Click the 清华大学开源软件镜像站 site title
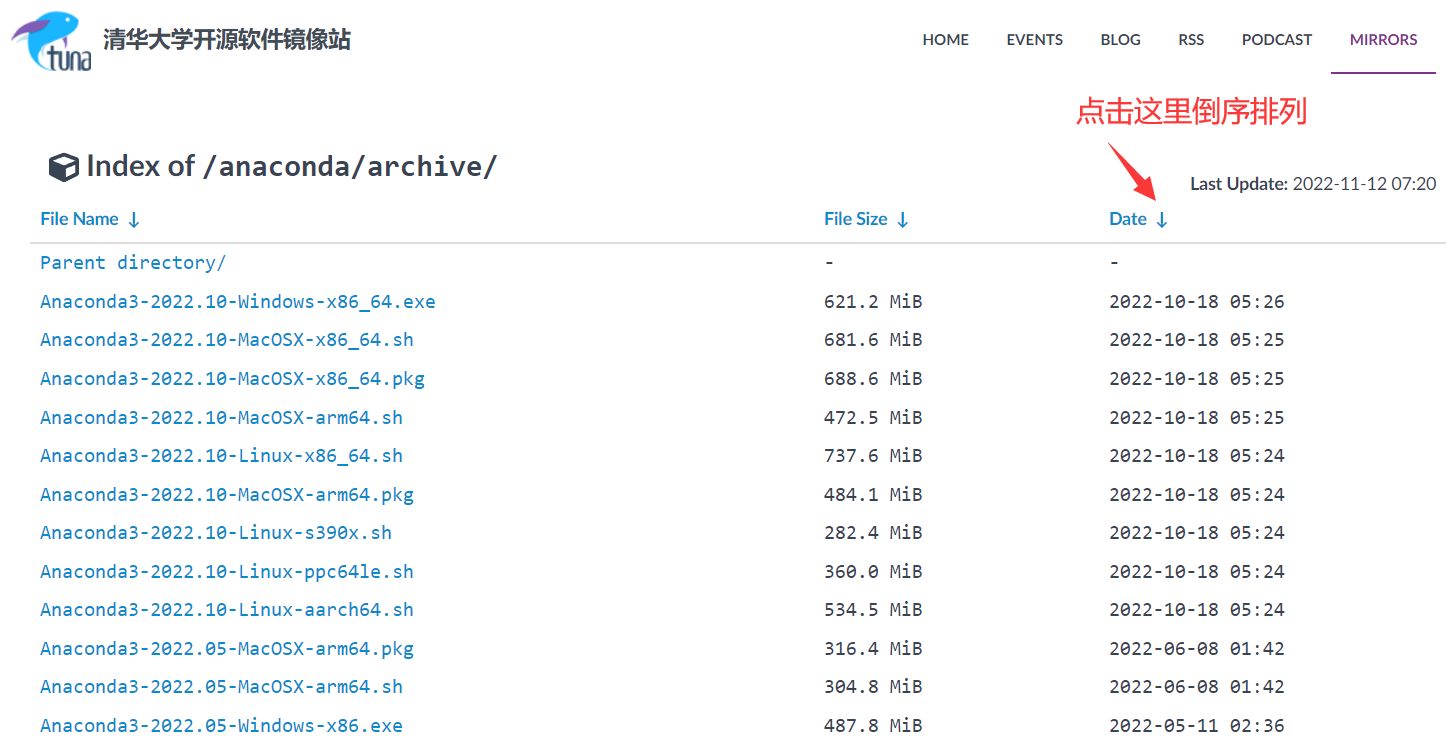The height and width of the screenshot is (753, 1446). tap(227, 40)
